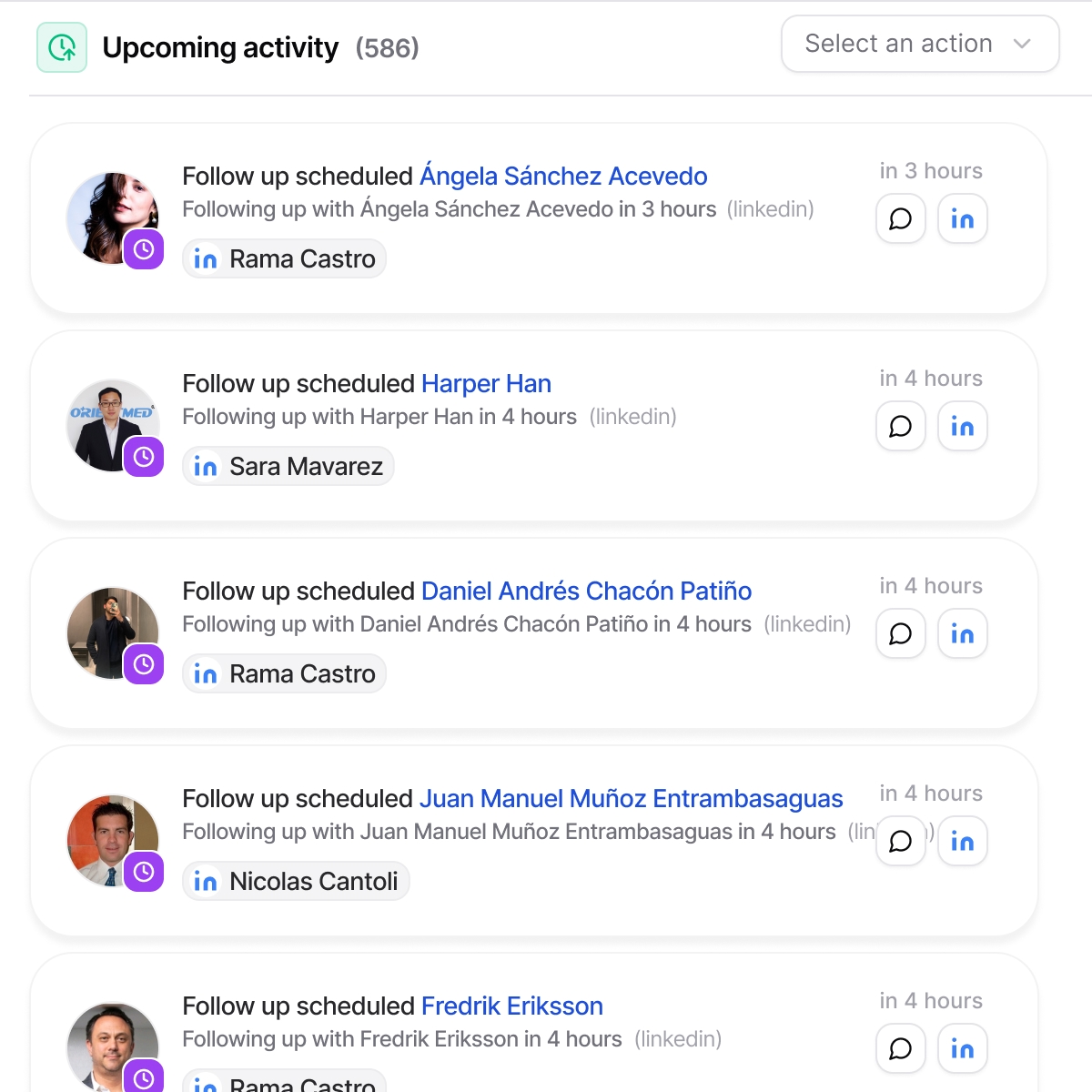This screenshot has height=1092, width=1092.
Task: Click Harper Han's profile photo
Action: (113, 426)
